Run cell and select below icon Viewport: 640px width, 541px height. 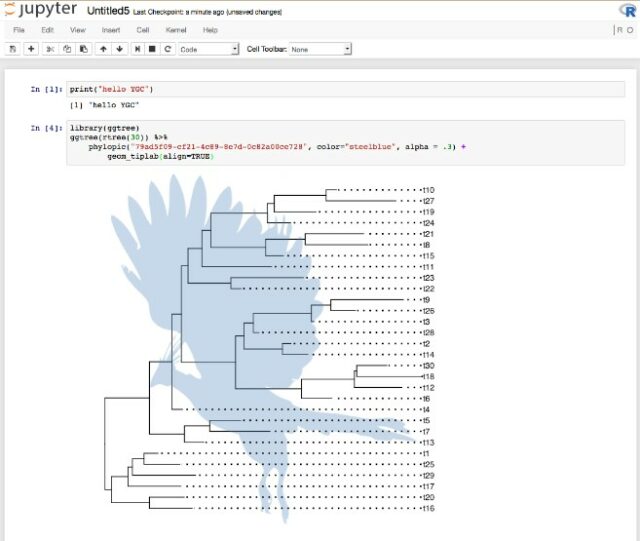click(x=138, y=49)
